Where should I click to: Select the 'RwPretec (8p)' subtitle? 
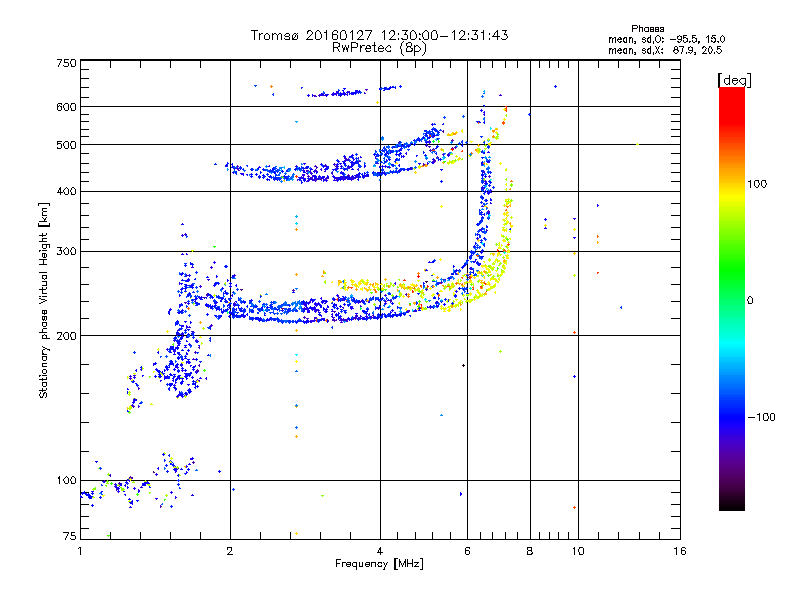(379, 48)
